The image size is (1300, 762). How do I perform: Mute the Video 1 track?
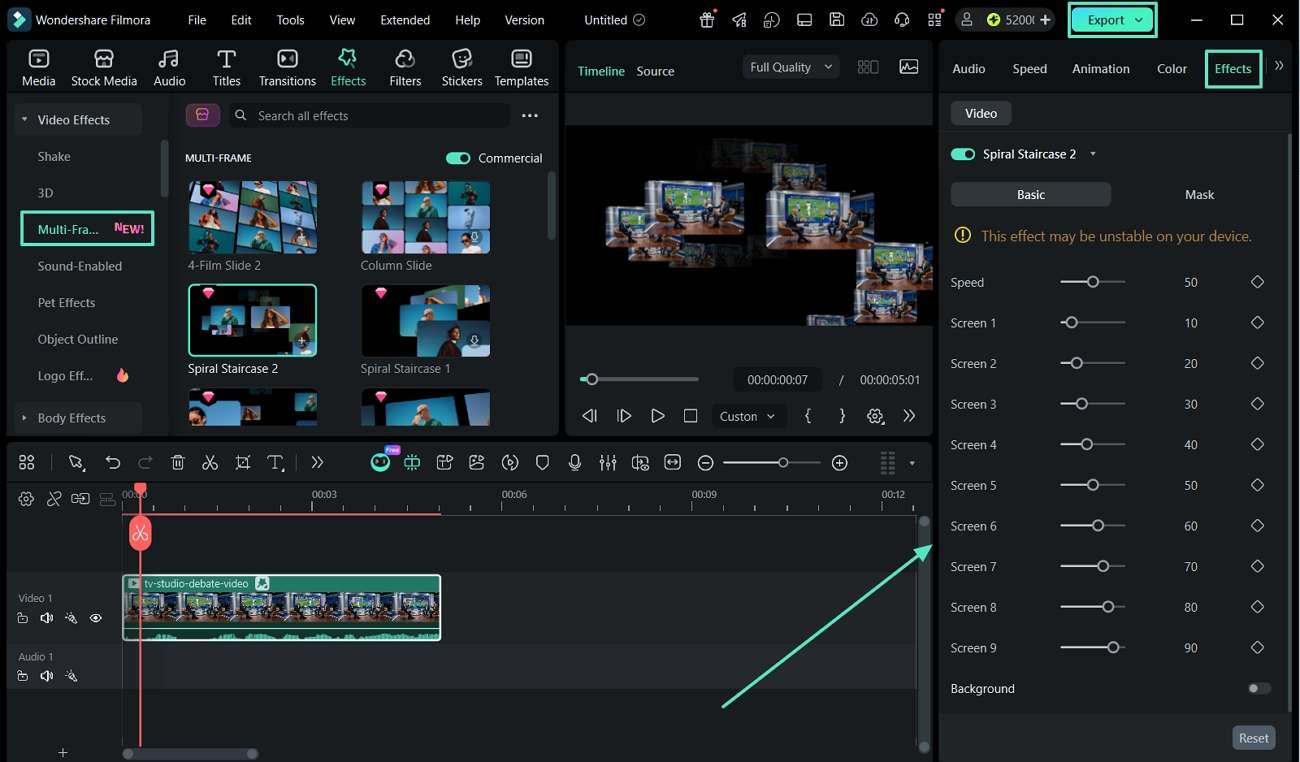[x=46, y=618]
